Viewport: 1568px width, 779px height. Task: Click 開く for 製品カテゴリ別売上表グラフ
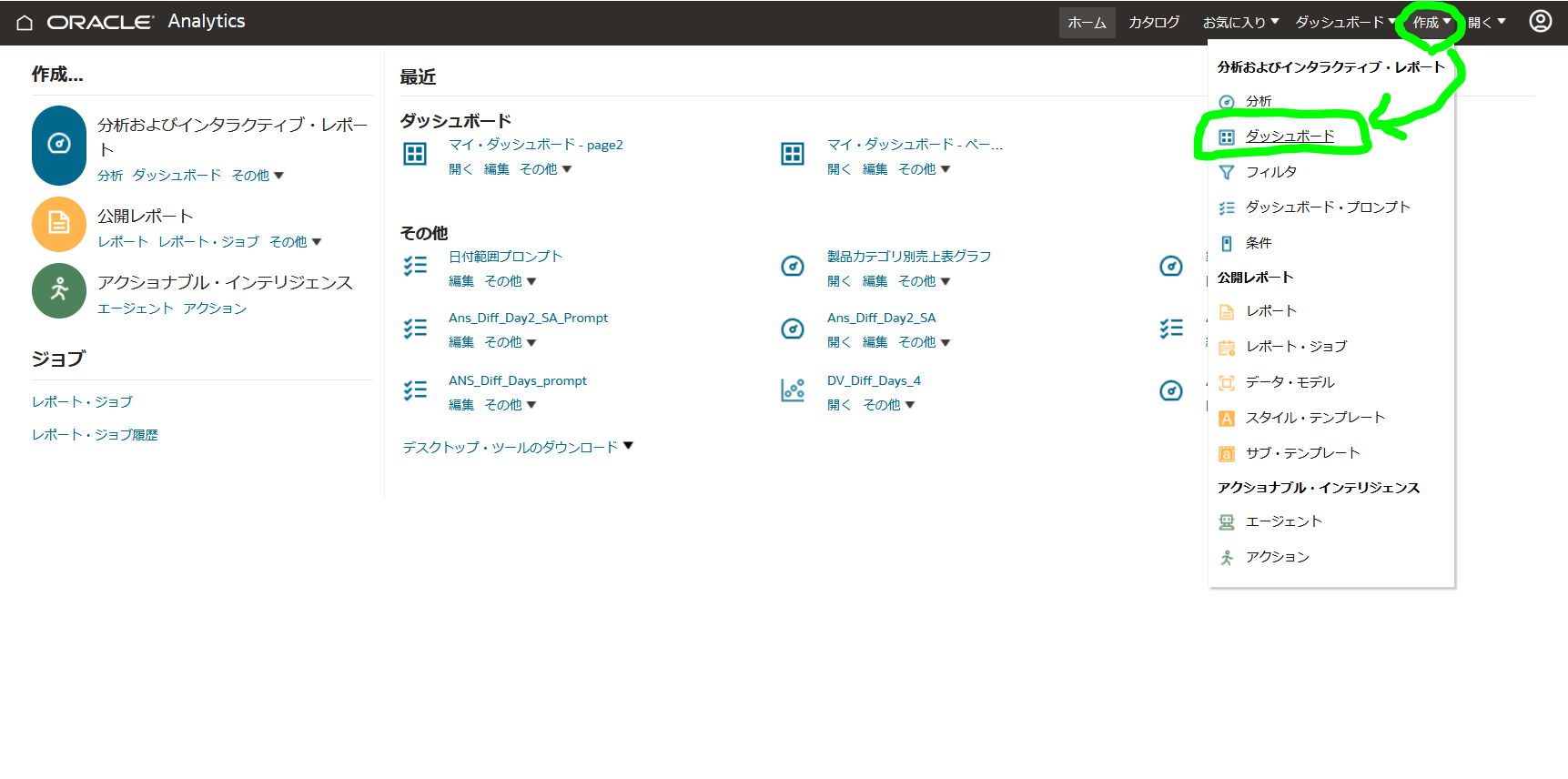tap(839, 281)
